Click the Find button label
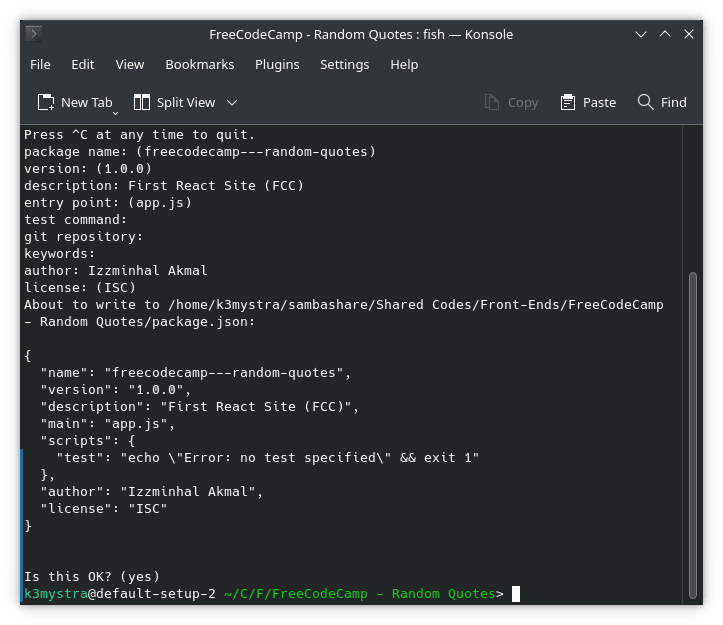Image resolution: width=723 pixels, height=625 pixels. (x=674, y=102)
